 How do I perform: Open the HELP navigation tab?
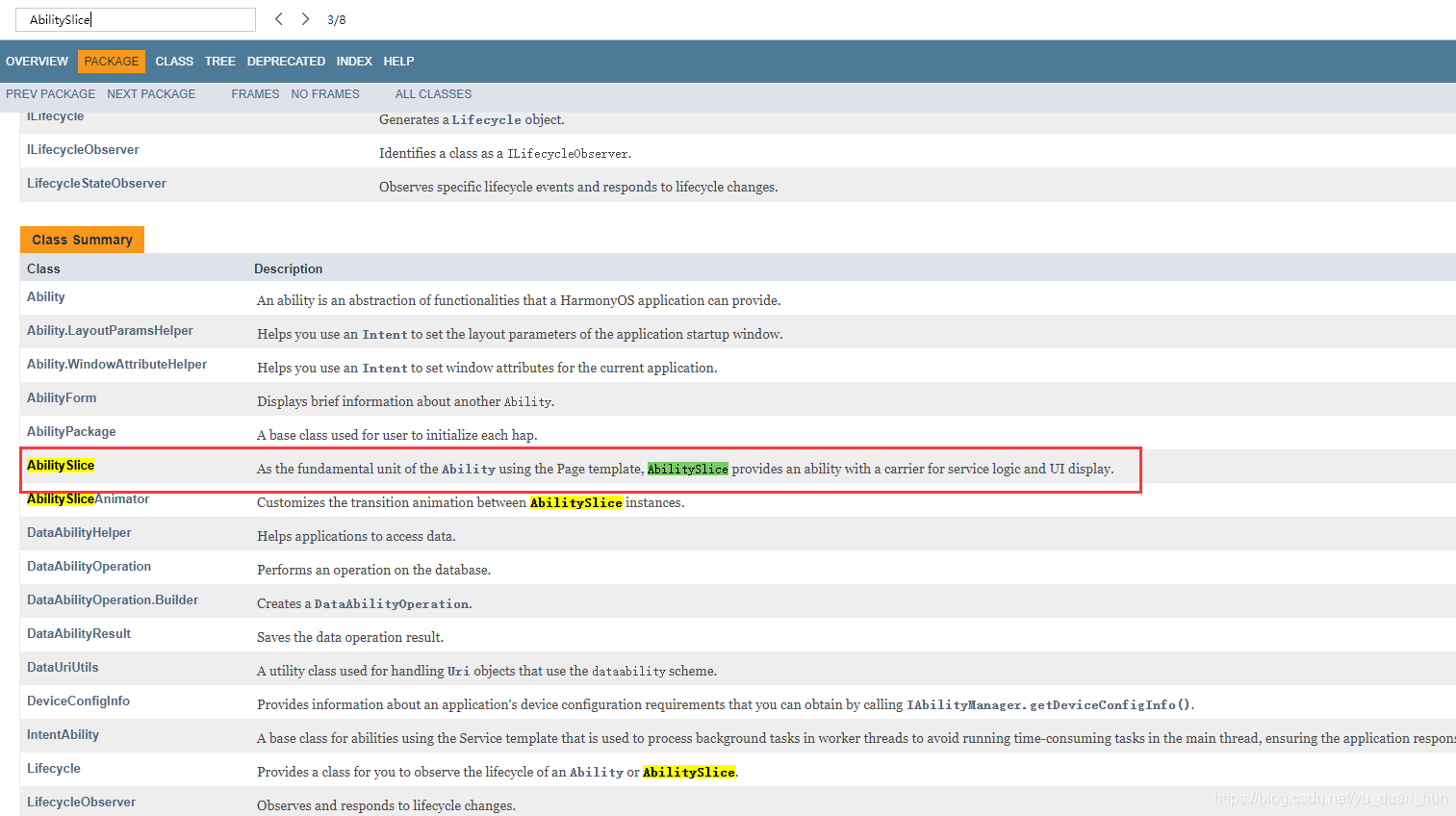[398, 62]
